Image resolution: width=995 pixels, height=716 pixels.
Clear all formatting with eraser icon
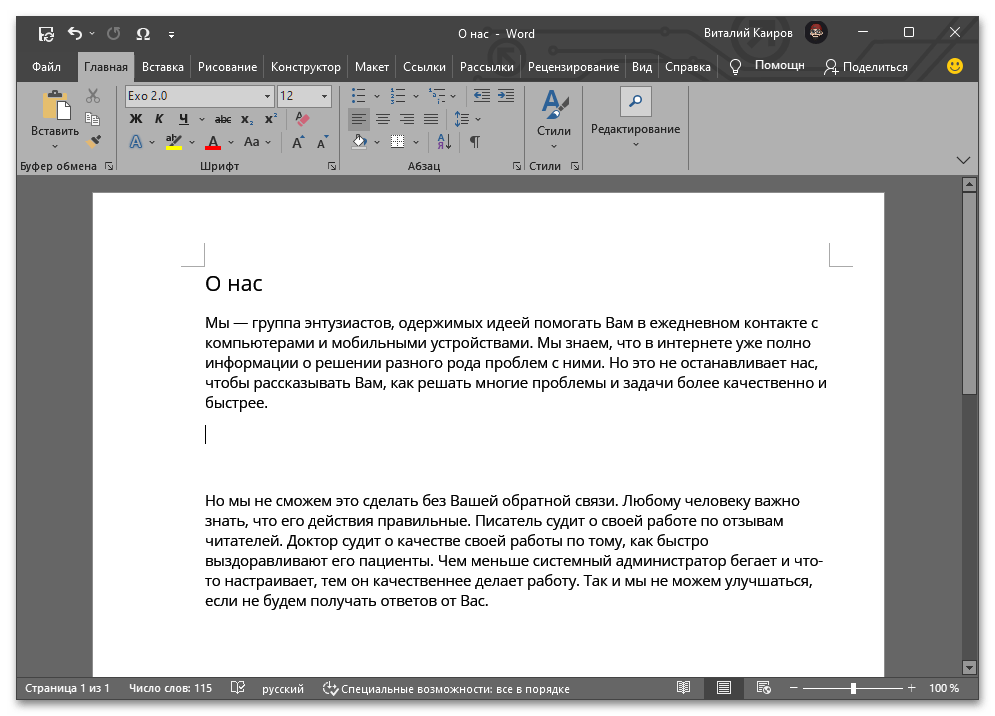click(x=303, y=119)
